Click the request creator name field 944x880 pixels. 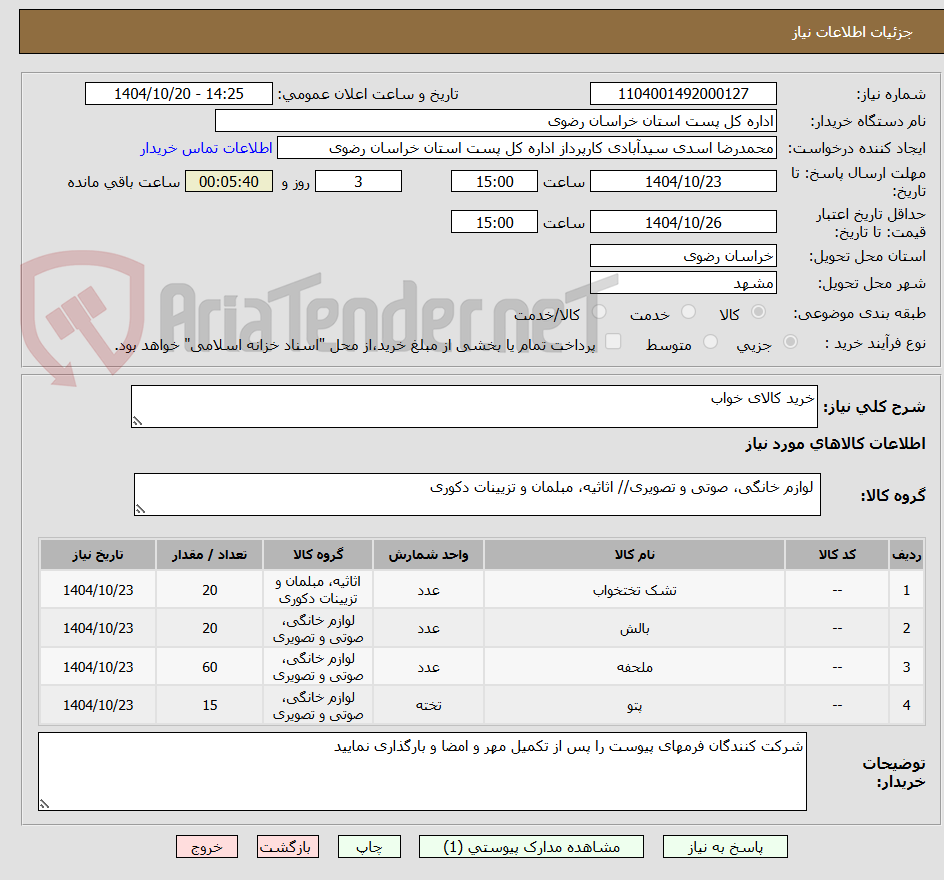pyautogui.click(x=527, y=148)
